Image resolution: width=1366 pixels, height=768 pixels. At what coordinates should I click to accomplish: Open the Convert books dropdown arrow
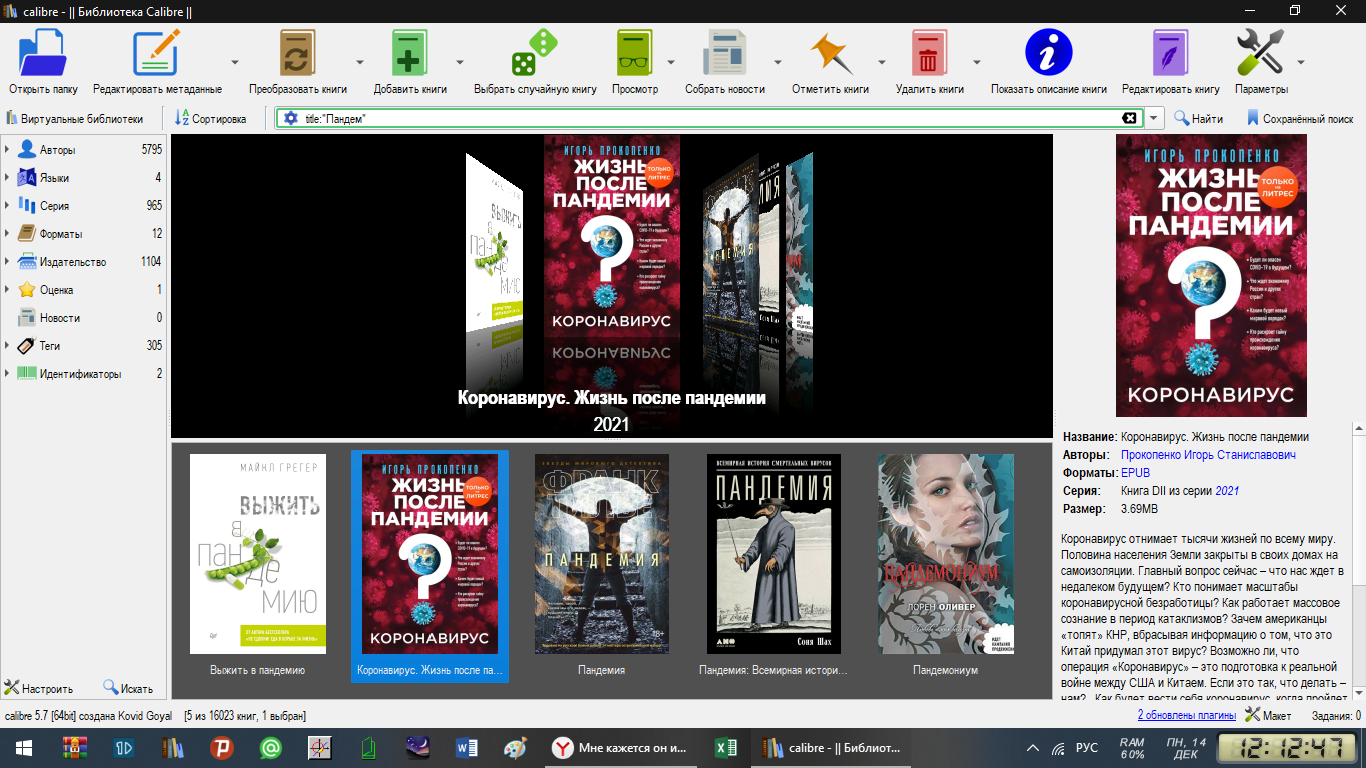359,61
